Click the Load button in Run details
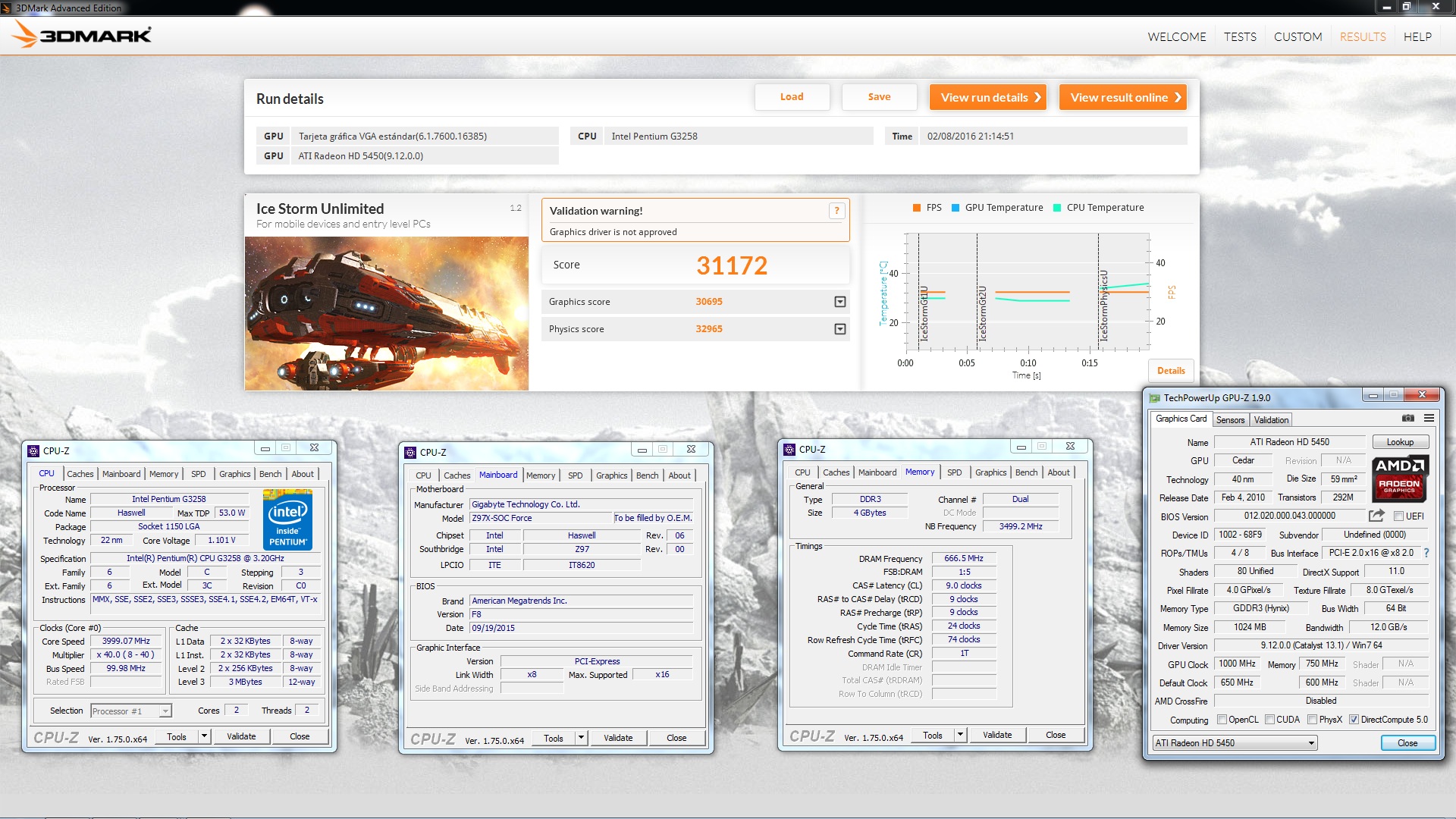The image size is (1456, 819). coord(792,97)
